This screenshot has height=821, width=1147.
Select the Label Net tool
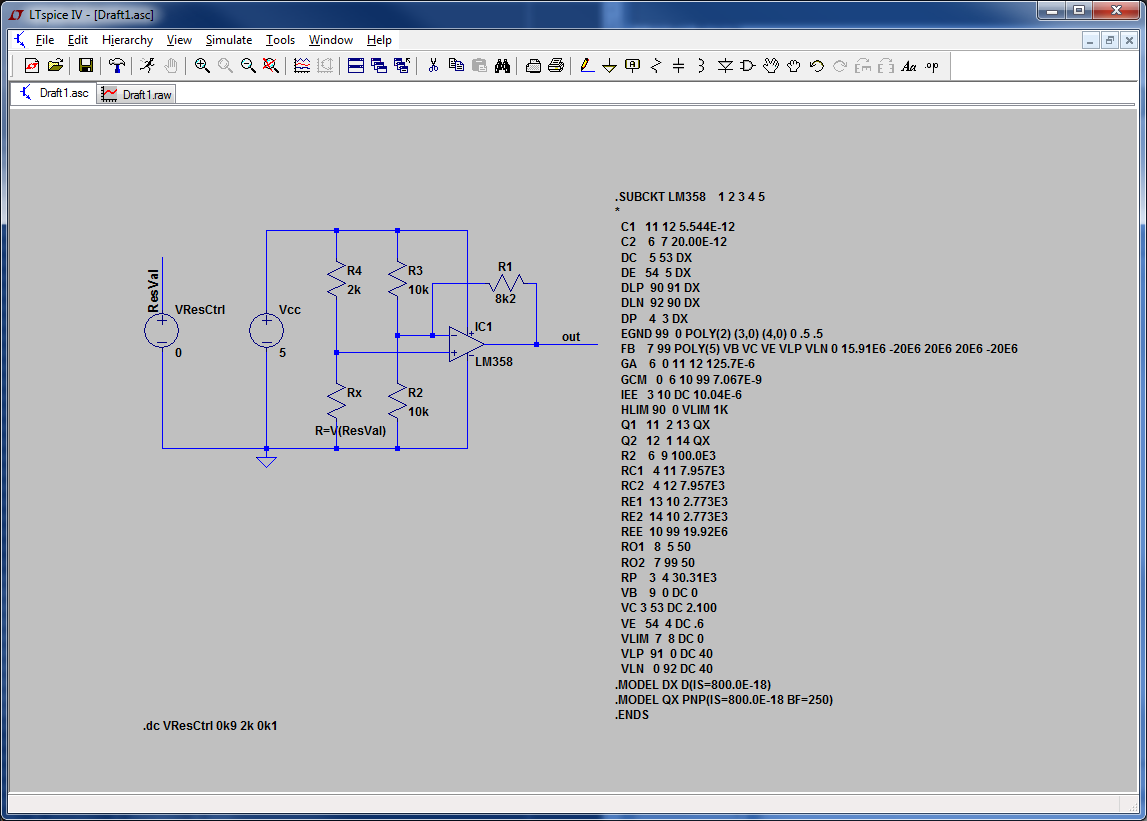point(633,66)
